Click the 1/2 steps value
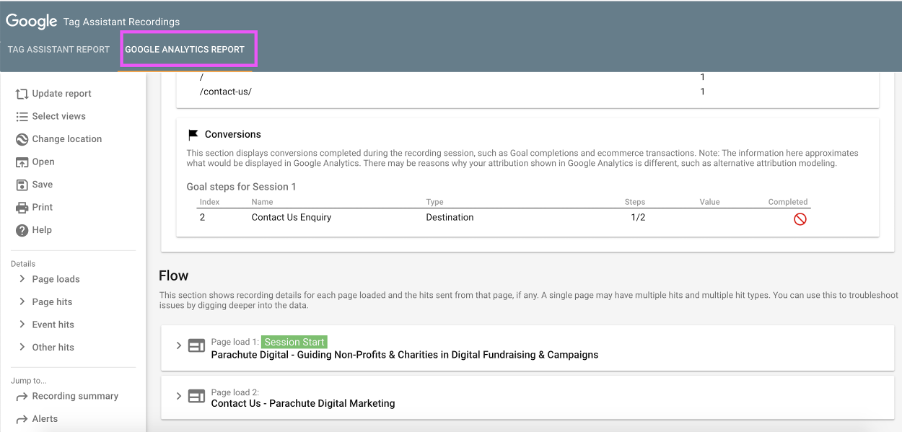Image resolution: width=902 pixels, height=432 pixels. (638, 217)
